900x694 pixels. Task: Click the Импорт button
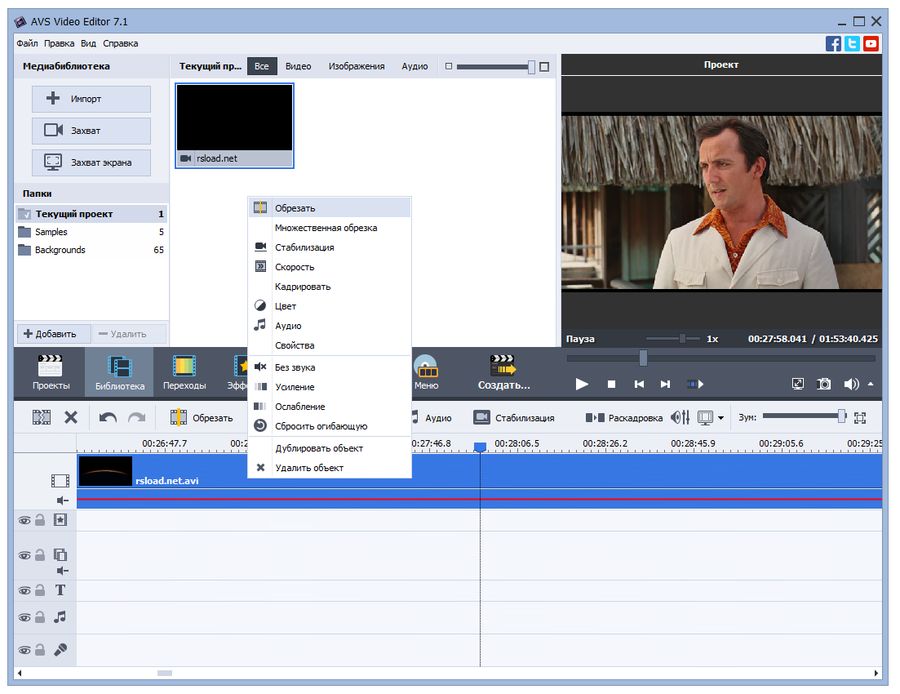91,99
